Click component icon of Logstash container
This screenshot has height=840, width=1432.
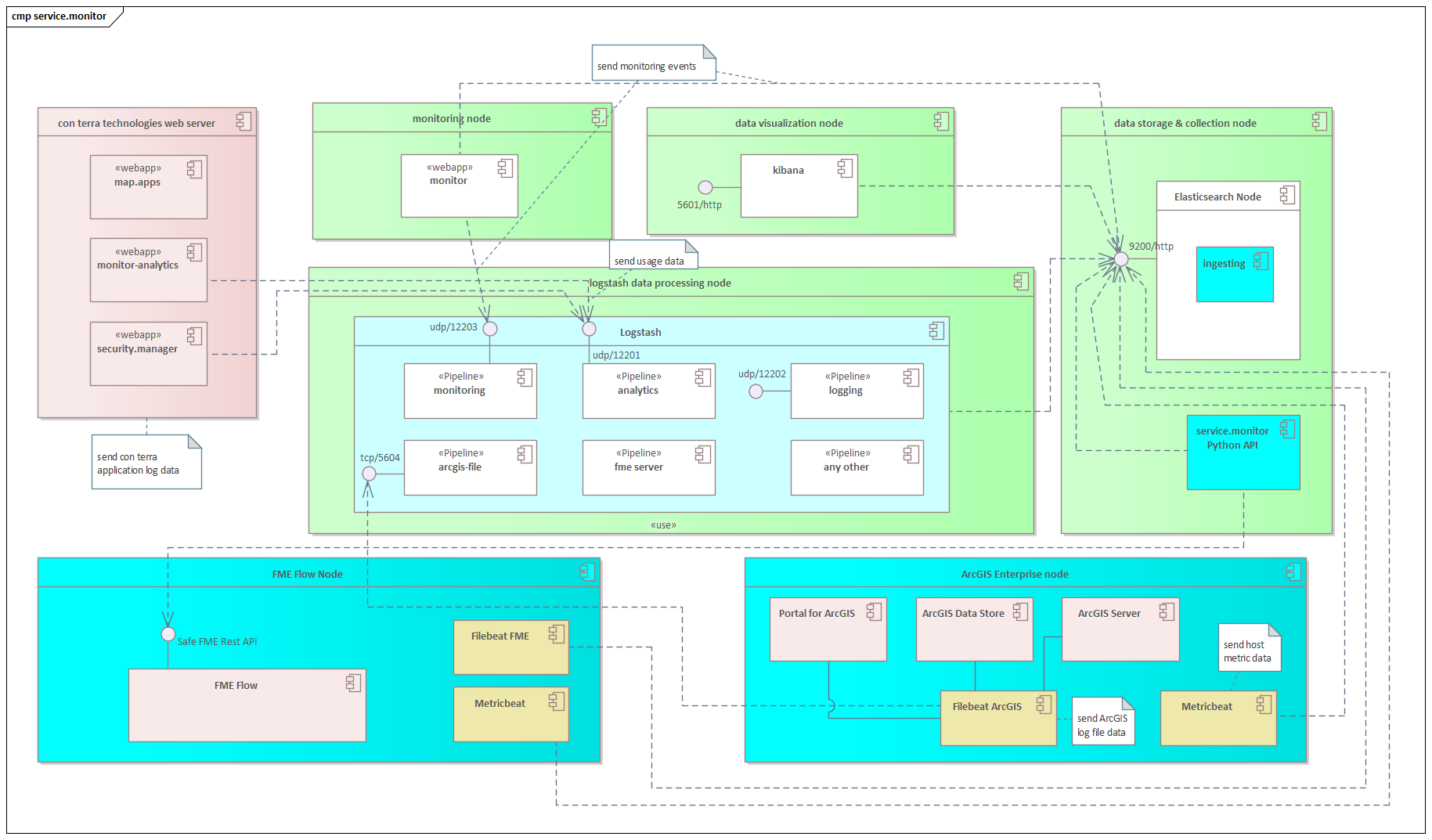936,330
